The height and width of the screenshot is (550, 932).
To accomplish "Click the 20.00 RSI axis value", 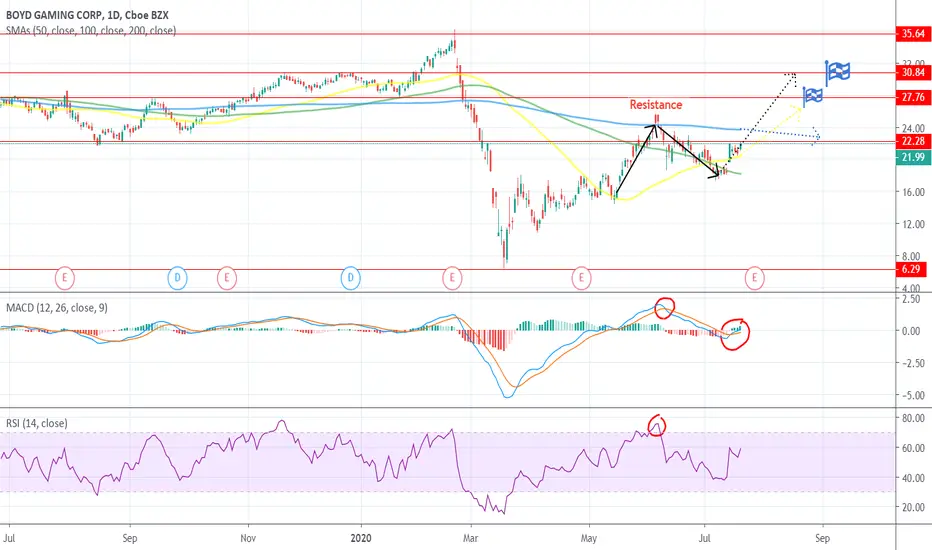I will click(913, 508).
